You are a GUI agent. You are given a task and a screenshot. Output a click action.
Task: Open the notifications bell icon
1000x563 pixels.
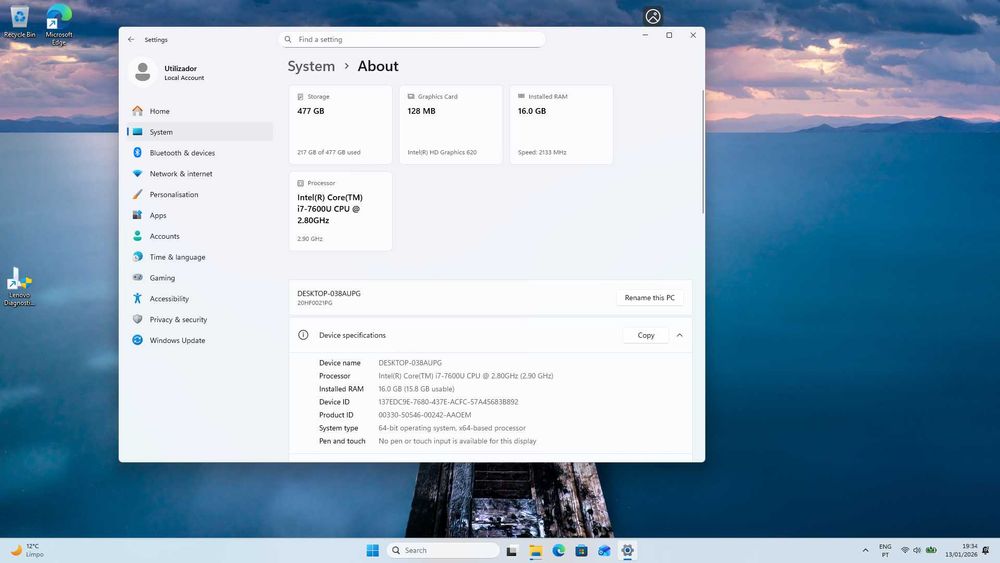pyautogui.click(x=986, y=550)
